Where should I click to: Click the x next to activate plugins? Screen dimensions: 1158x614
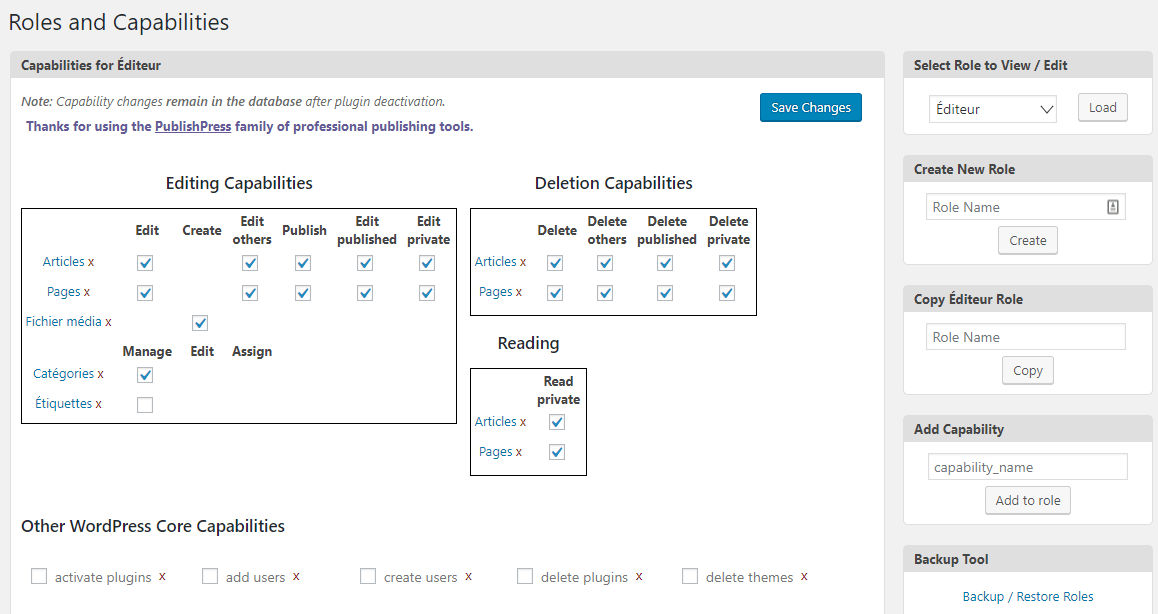click(162, 577)
